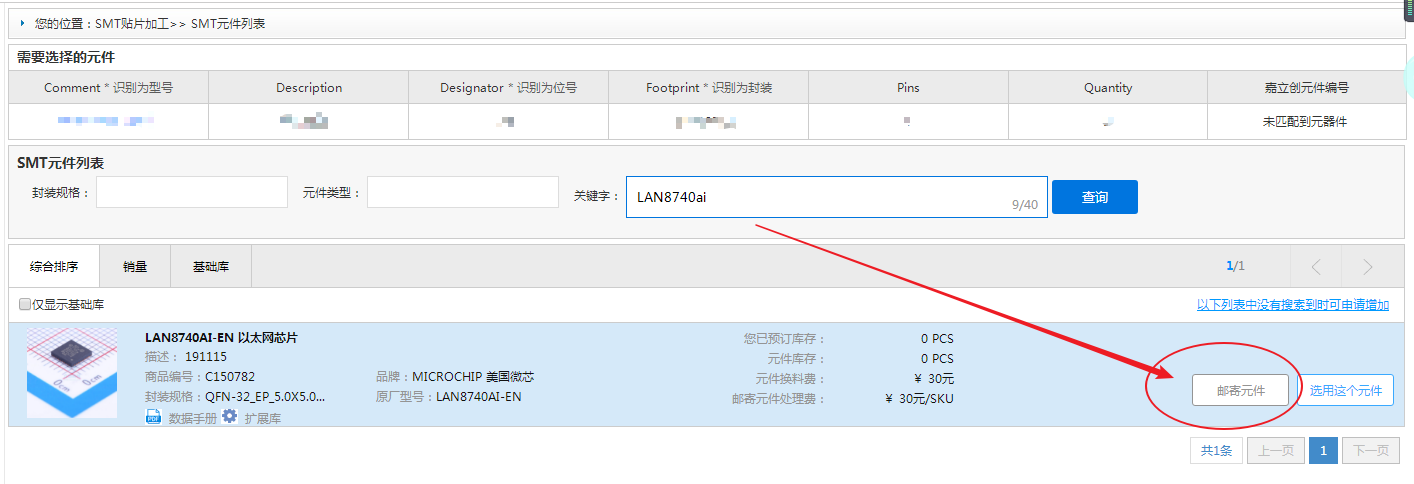Open the PDF datasheet icon
Viewport: 1414px width, 484px height.
pyautogui.click(x=153, y=417)
